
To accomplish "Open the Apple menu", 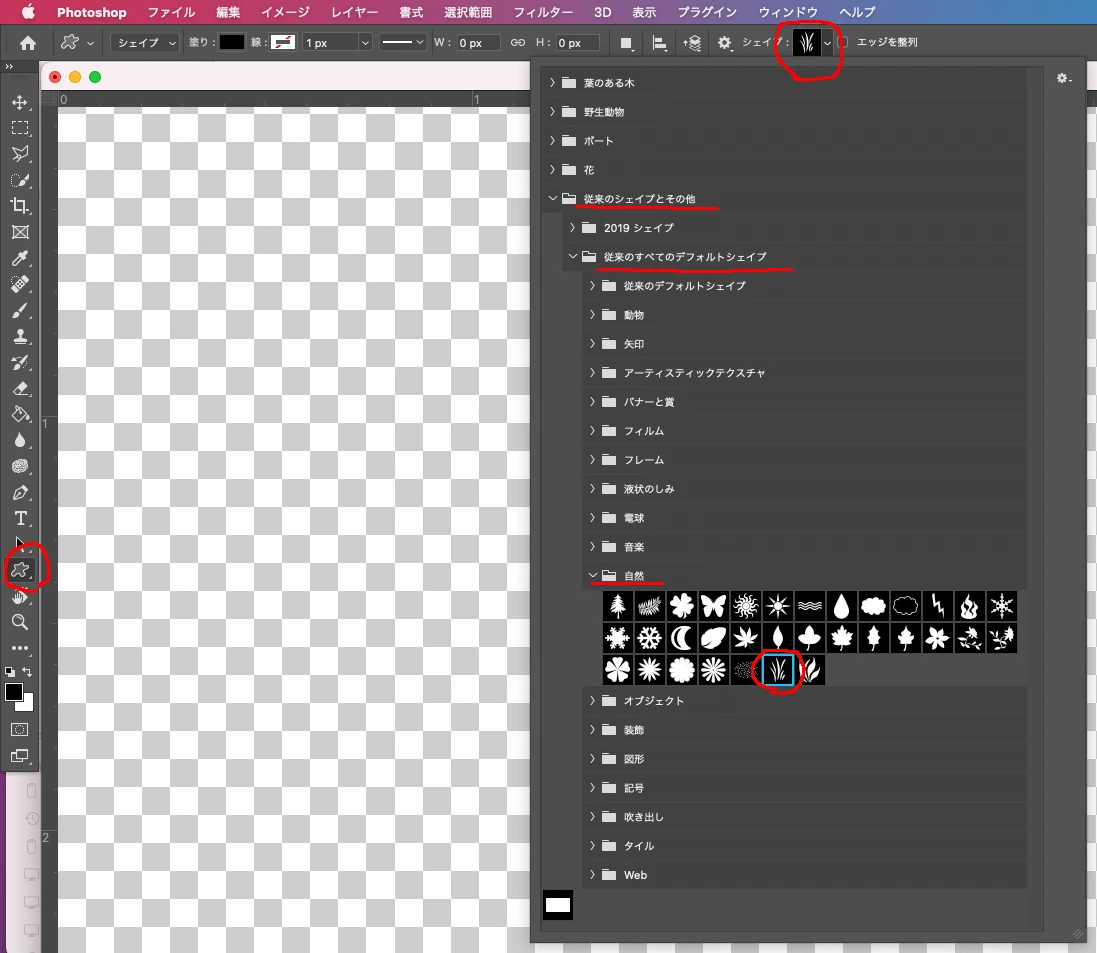I will click(x=28, y=12).
